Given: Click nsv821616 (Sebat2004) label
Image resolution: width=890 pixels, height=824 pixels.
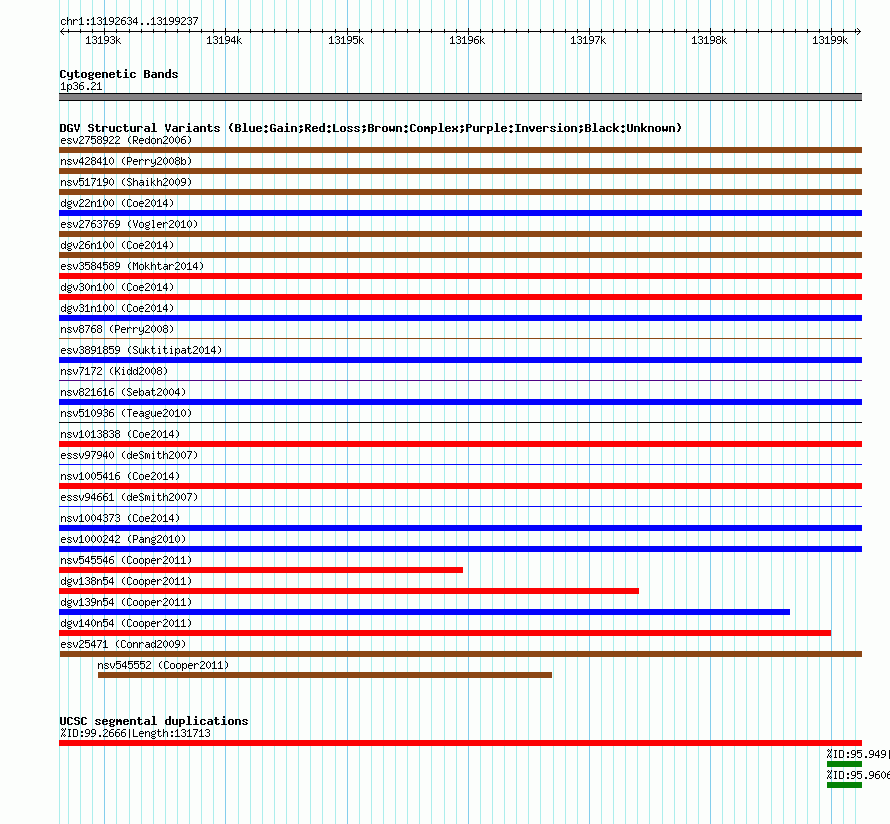Looking at the screenshot, I should pos(123,392).
